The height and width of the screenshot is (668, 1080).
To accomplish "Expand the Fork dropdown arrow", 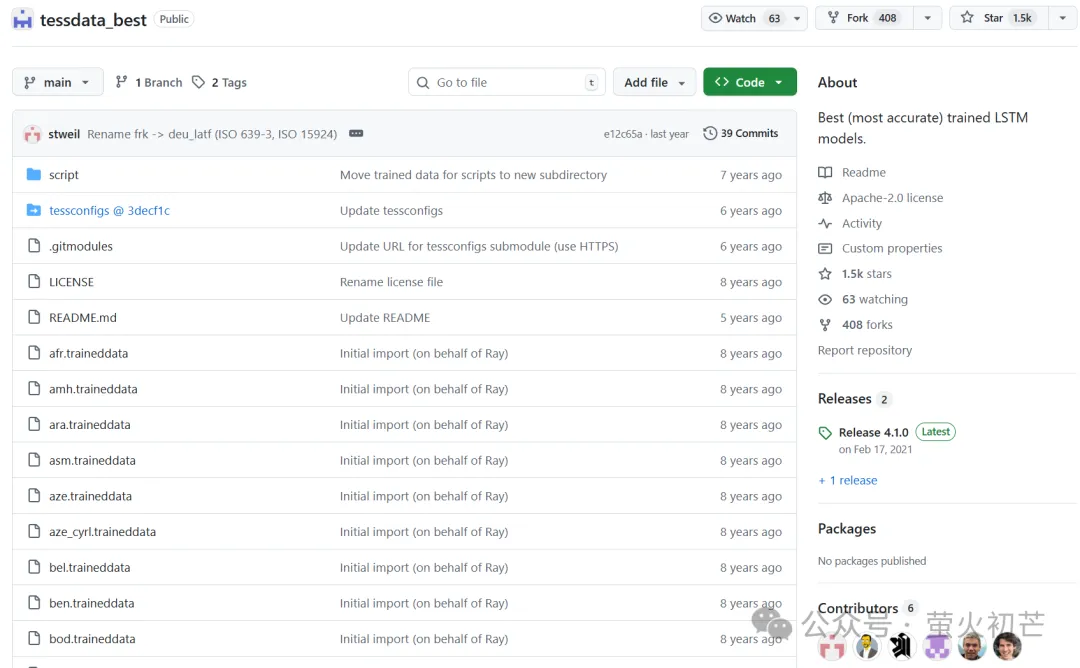I will [927, 18].
